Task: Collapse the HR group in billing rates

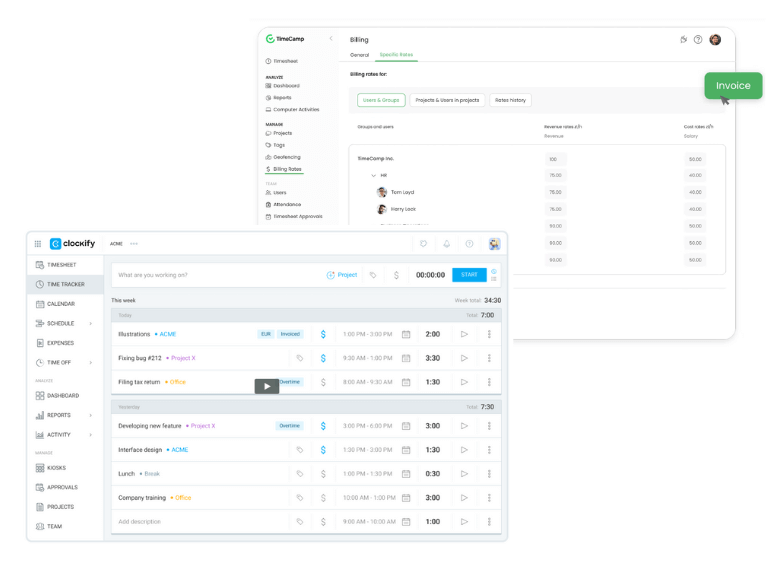Action: tap(374, 175)
